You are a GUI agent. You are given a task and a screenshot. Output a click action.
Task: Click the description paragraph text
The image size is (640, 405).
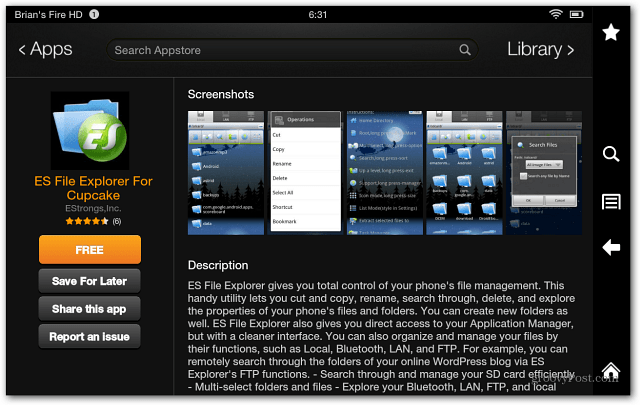pyautogui.click(x=382, y=336)
